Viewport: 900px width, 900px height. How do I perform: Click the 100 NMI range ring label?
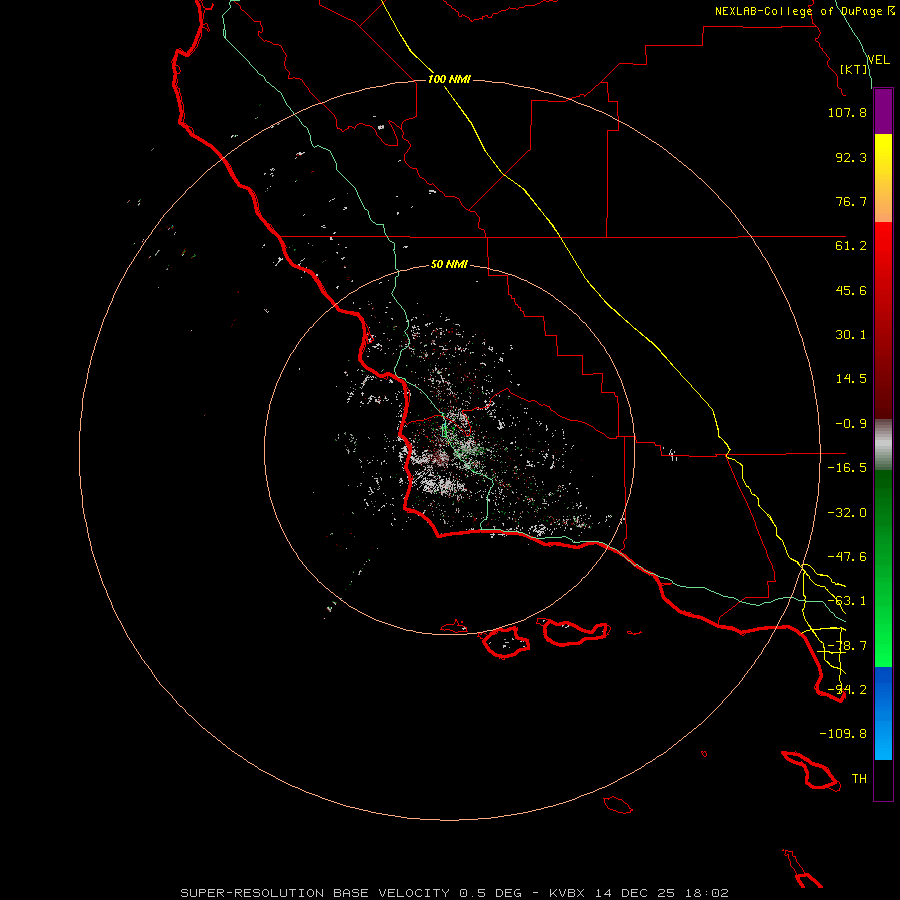tap(449, 79)
